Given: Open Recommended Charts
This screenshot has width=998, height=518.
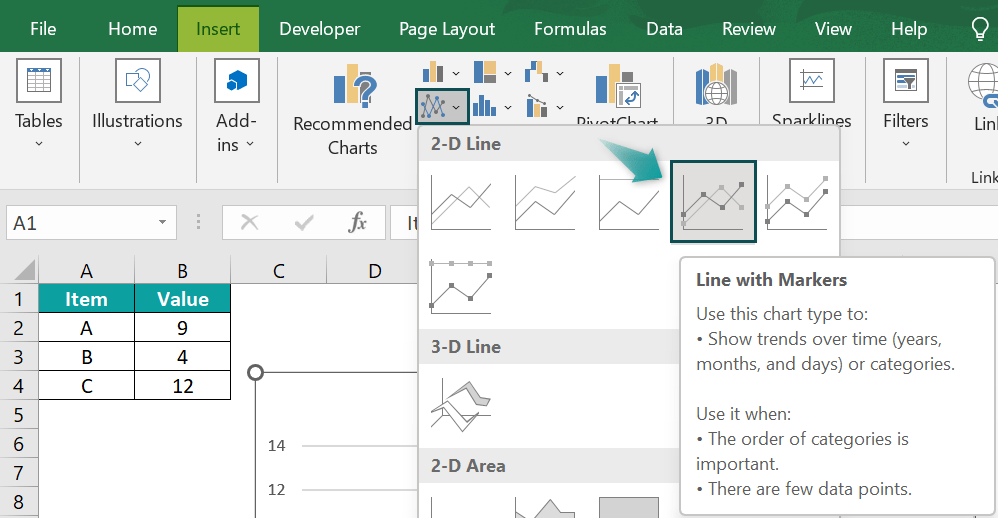Looking at the screenshot, I should [x=353, y=109].
